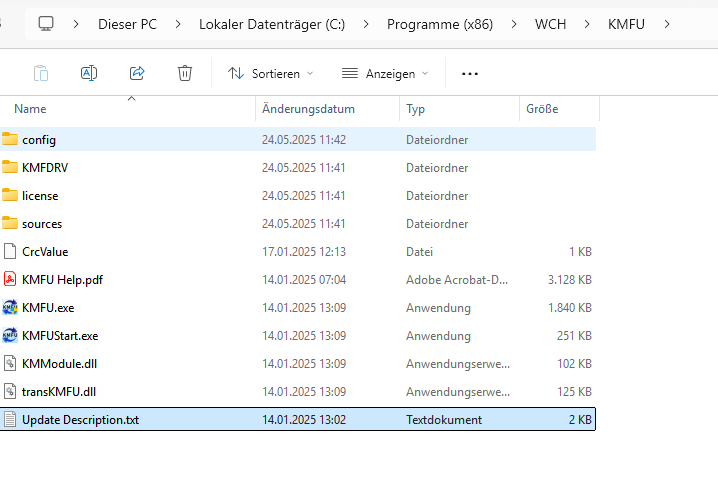This screenshot has height=480, width=718.
Task: Expand chevron after Dieser PC
Action: (178, 24)
